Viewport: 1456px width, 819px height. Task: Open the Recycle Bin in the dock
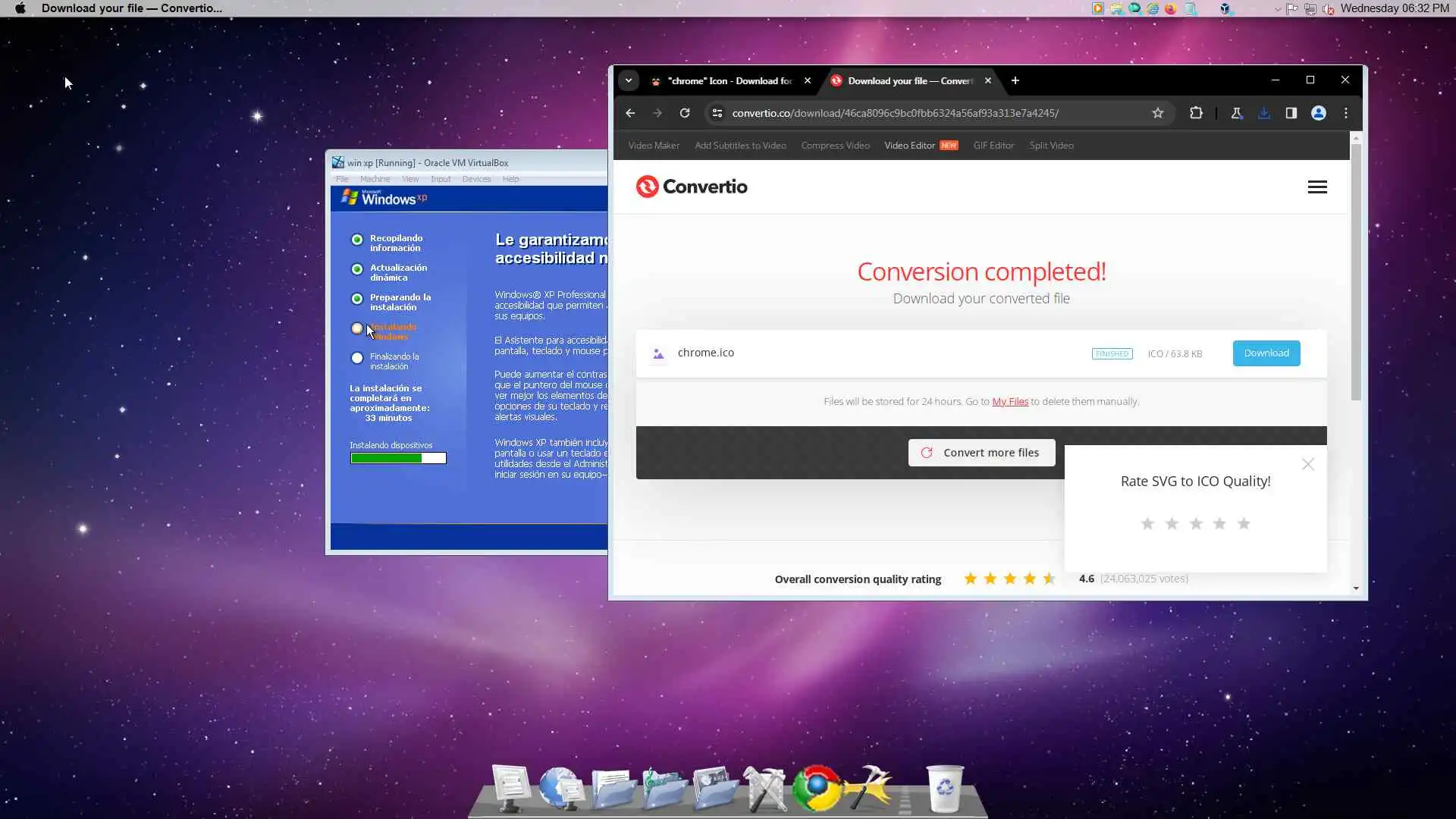point(945,789)
